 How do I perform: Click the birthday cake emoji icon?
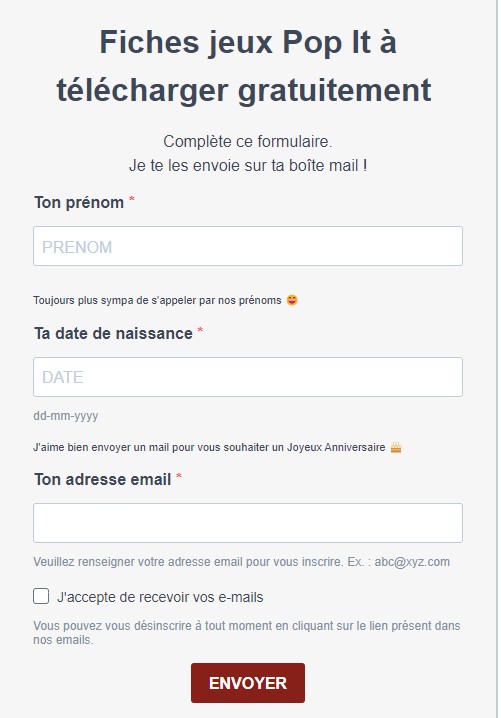pyautogui.click(x=396, y=447)
